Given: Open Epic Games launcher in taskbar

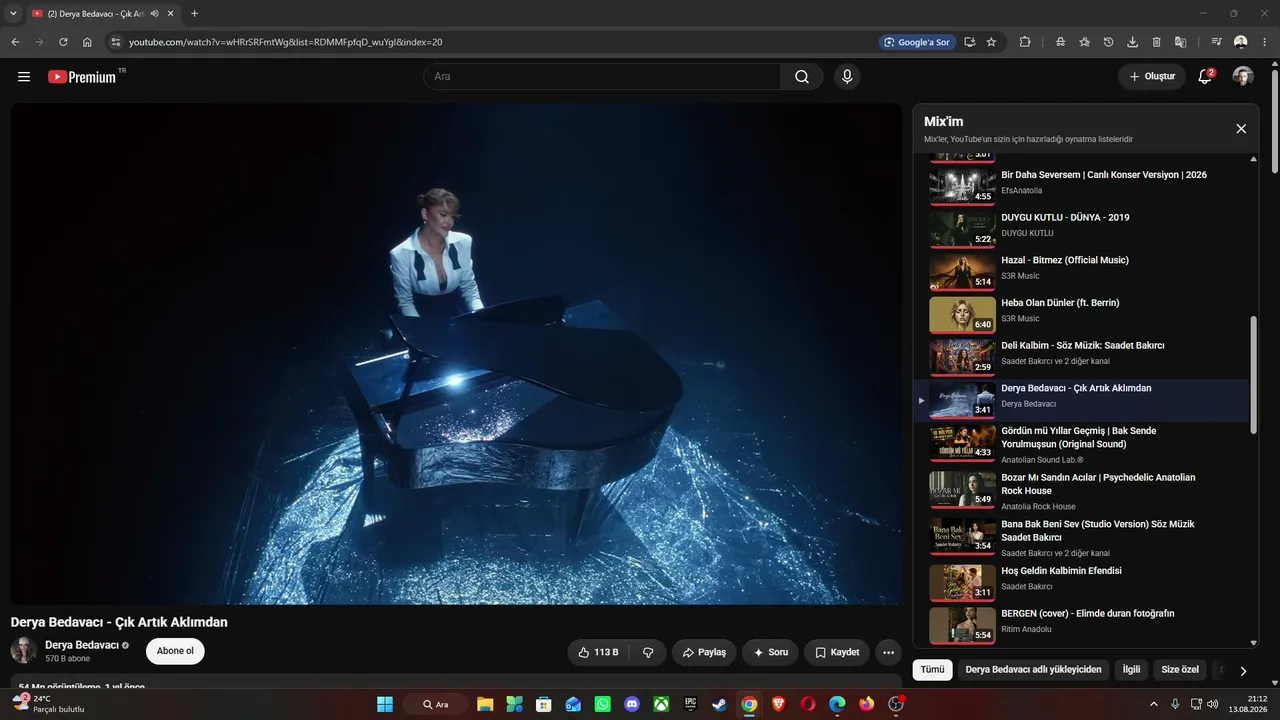Looking at the screenshot, I should pos(690,704).
